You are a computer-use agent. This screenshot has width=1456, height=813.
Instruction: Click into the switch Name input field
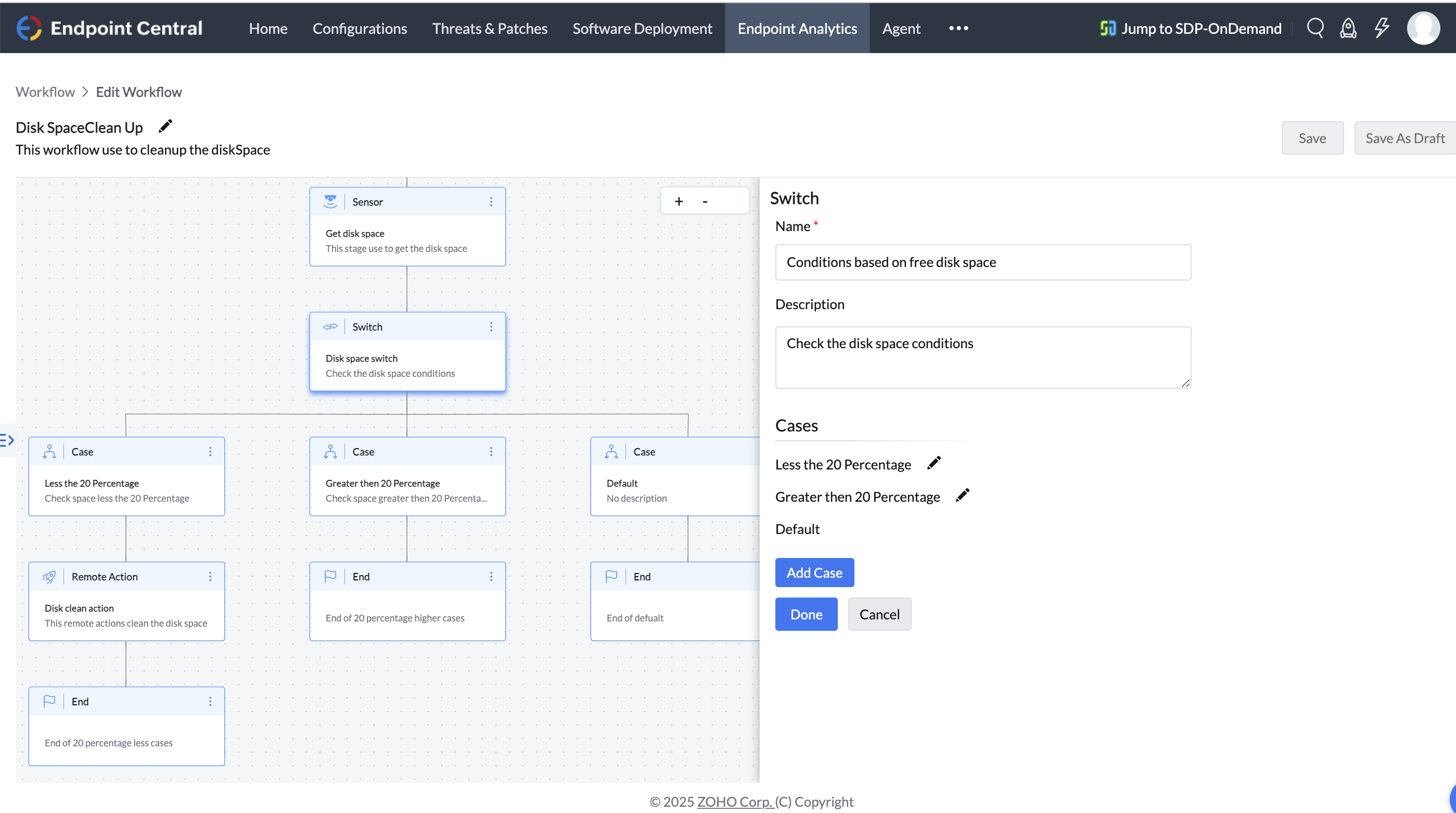(x=982, y=262)
